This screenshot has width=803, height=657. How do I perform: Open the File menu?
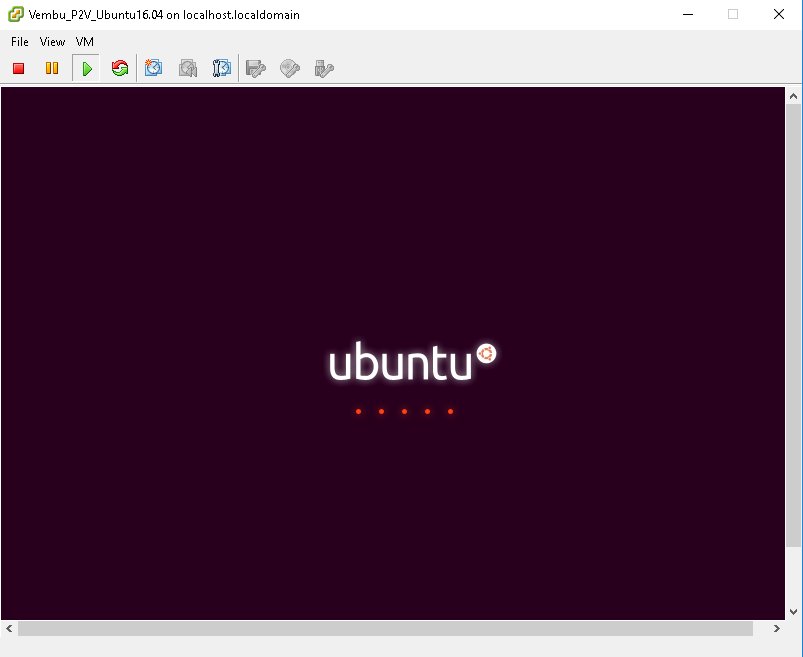20,42
